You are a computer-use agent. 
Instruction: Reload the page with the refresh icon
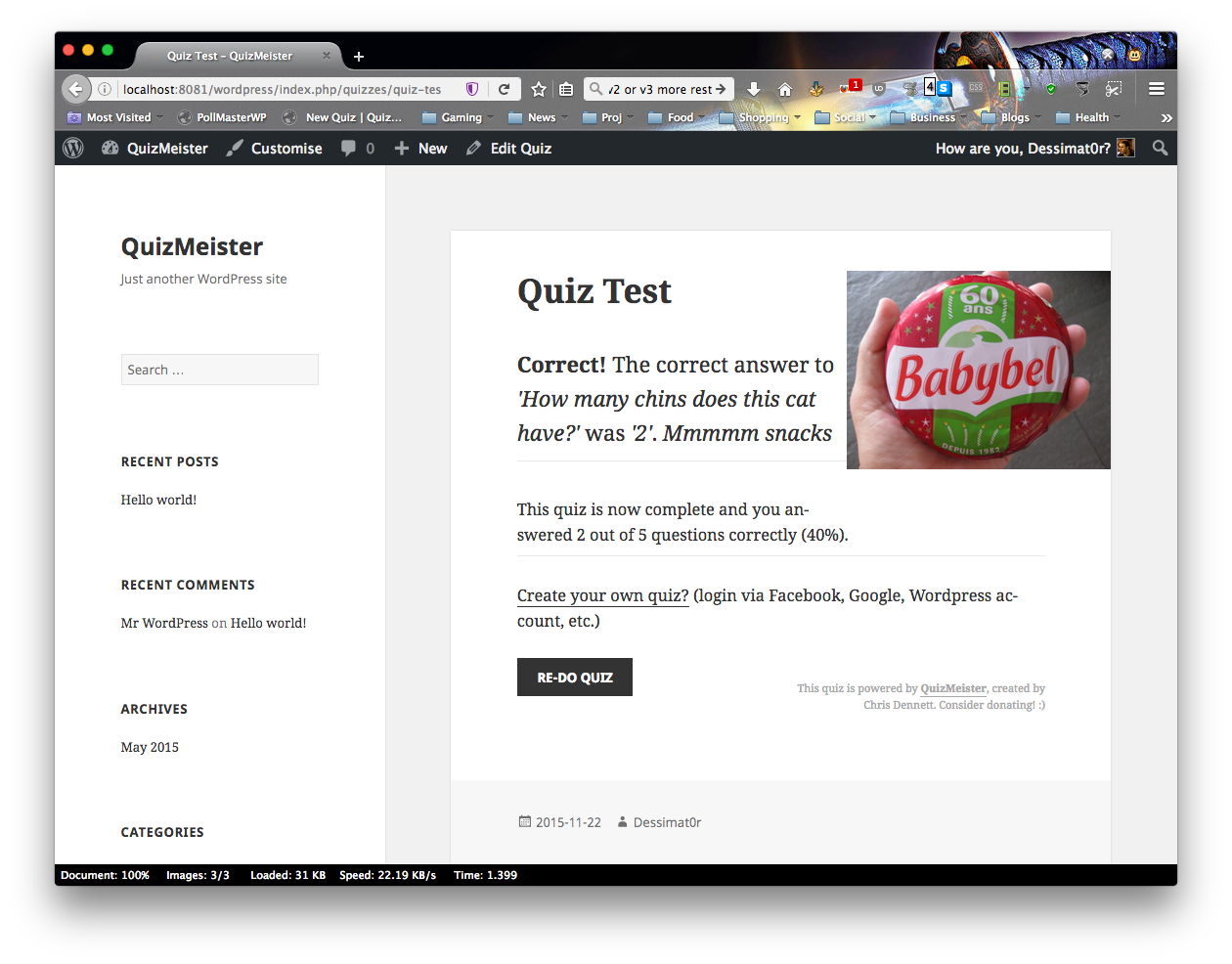(x=505, y=89)
